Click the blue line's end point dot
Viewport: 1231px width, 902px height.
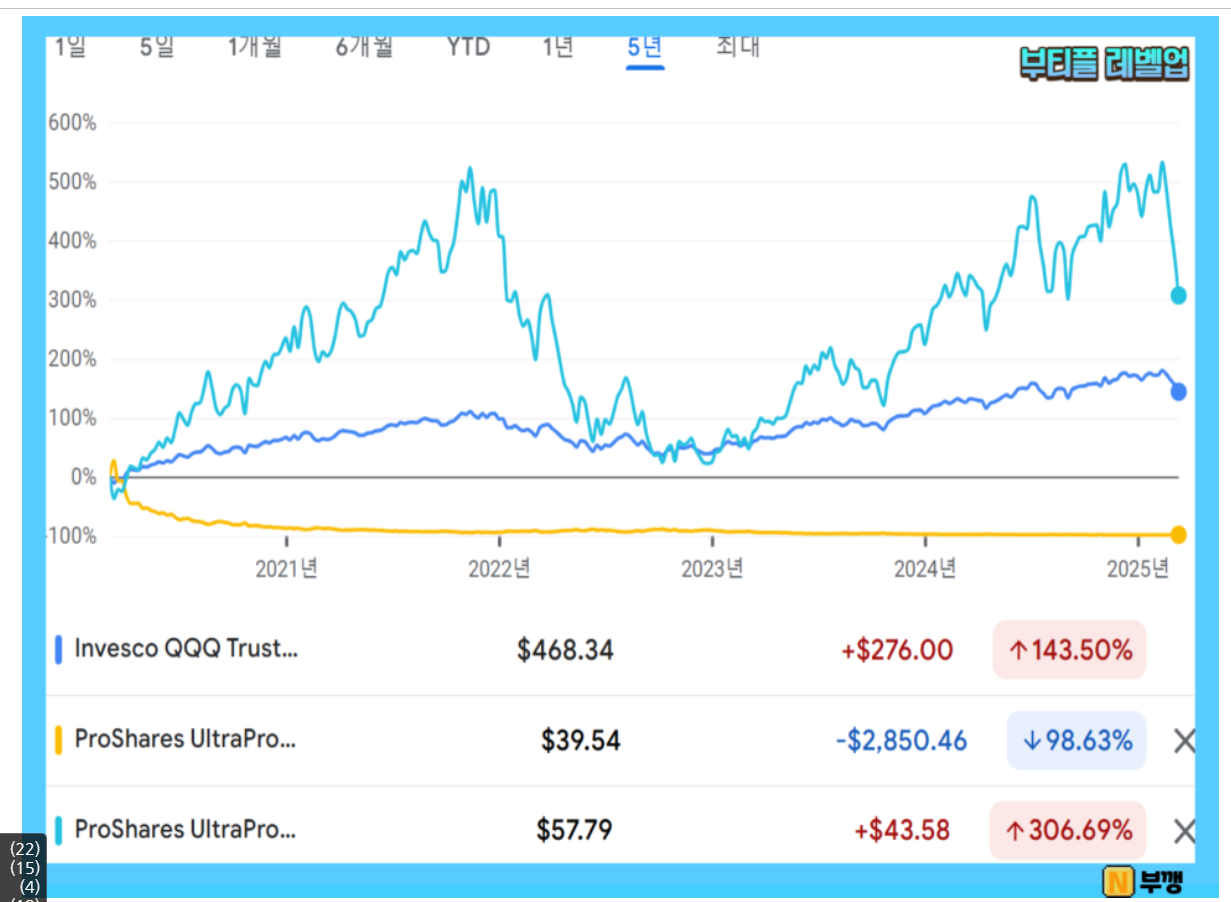click(x=1179, y=392)
